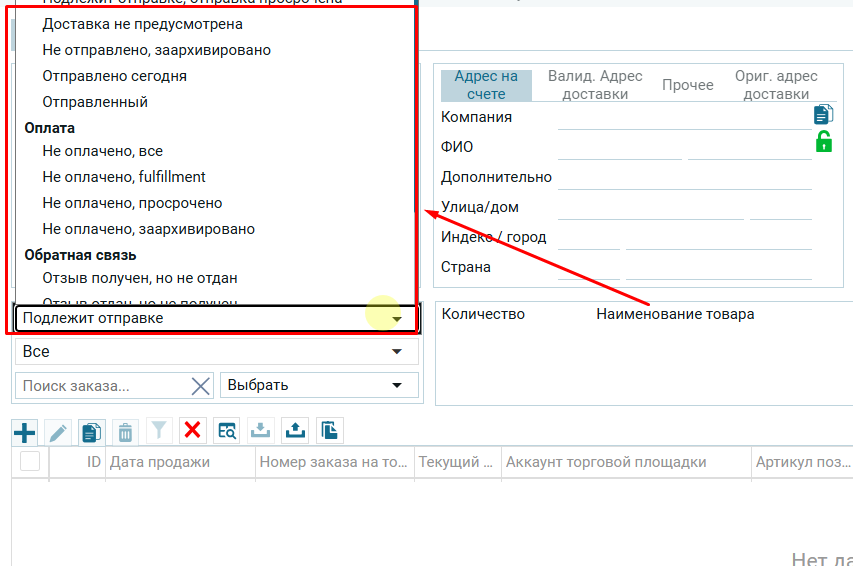Viewport: 853px width, 566px height.
Task: Open the 'Подлежит отправке' filter dropdown
Action: (x=216, y=319)
